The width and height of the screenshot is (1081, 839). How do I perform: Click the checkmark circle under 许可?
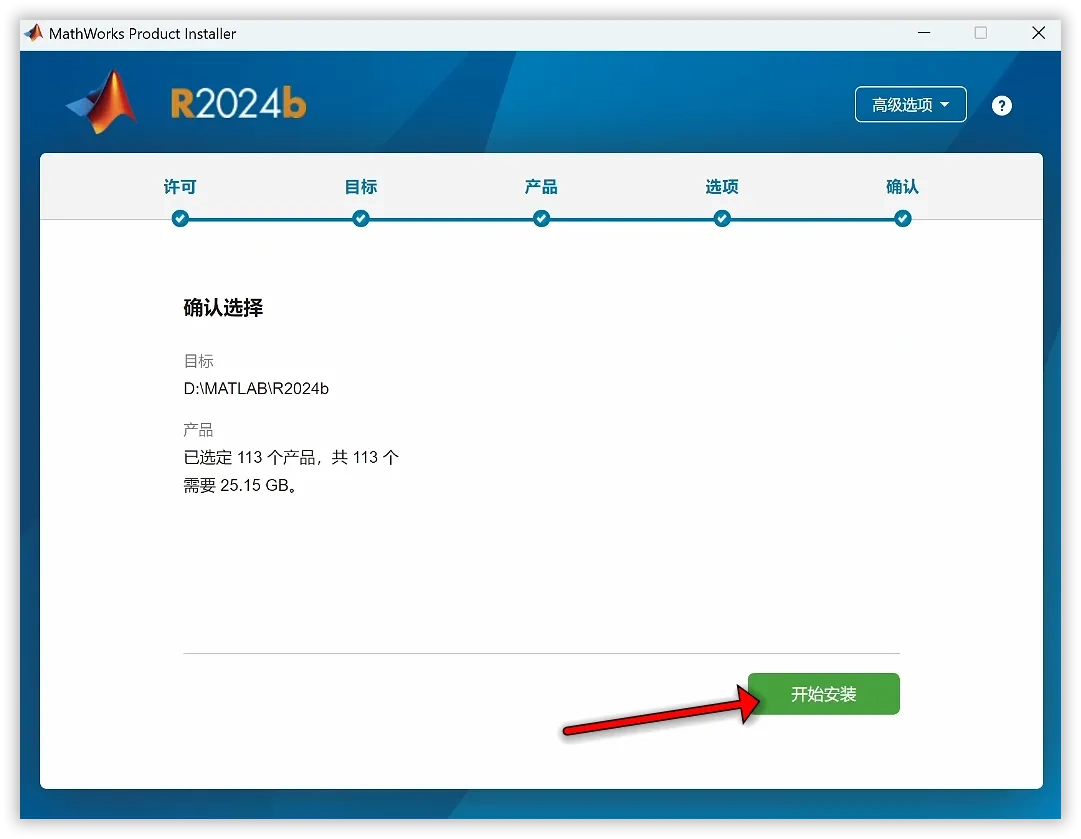pos(180,219)
